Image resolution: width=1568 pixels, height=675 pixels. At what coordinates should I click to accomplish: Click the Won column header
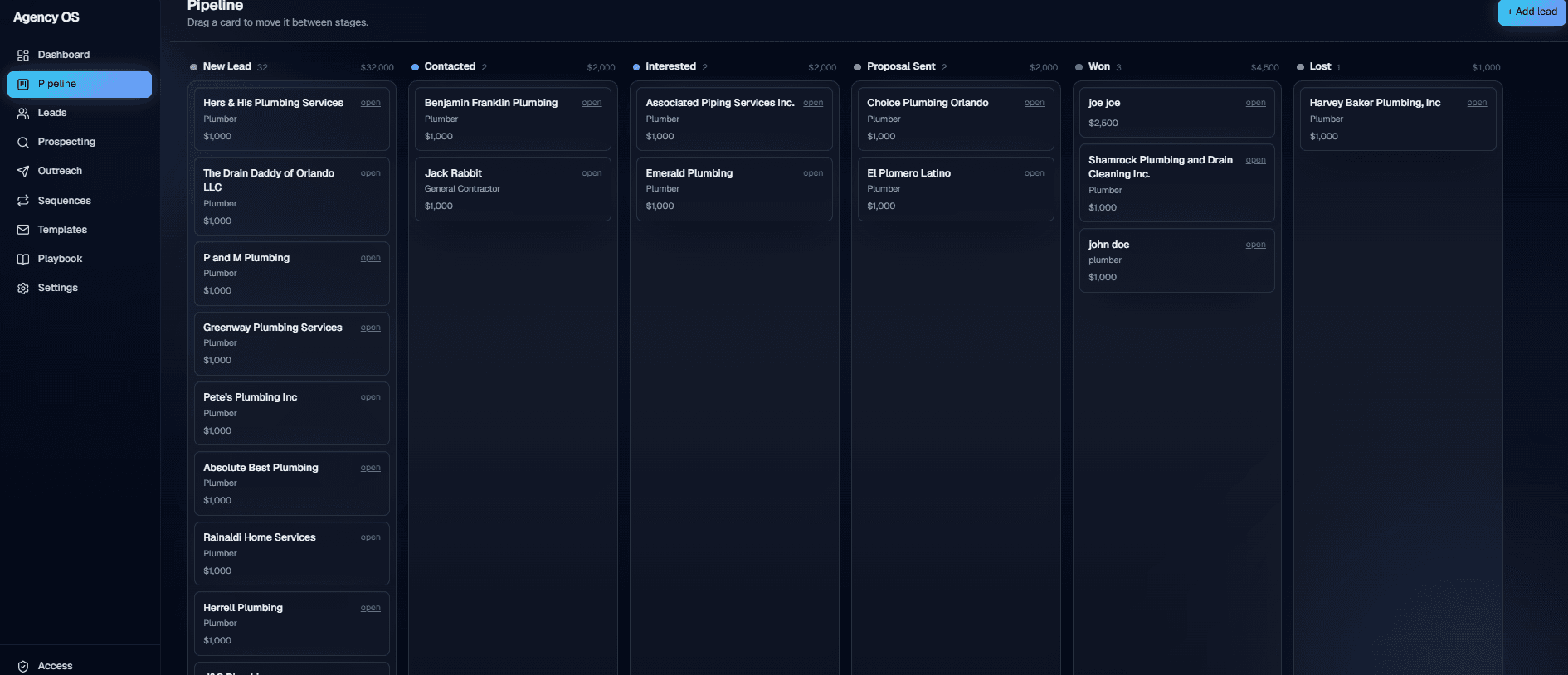pyautogui.click(x=1099, y=66)
